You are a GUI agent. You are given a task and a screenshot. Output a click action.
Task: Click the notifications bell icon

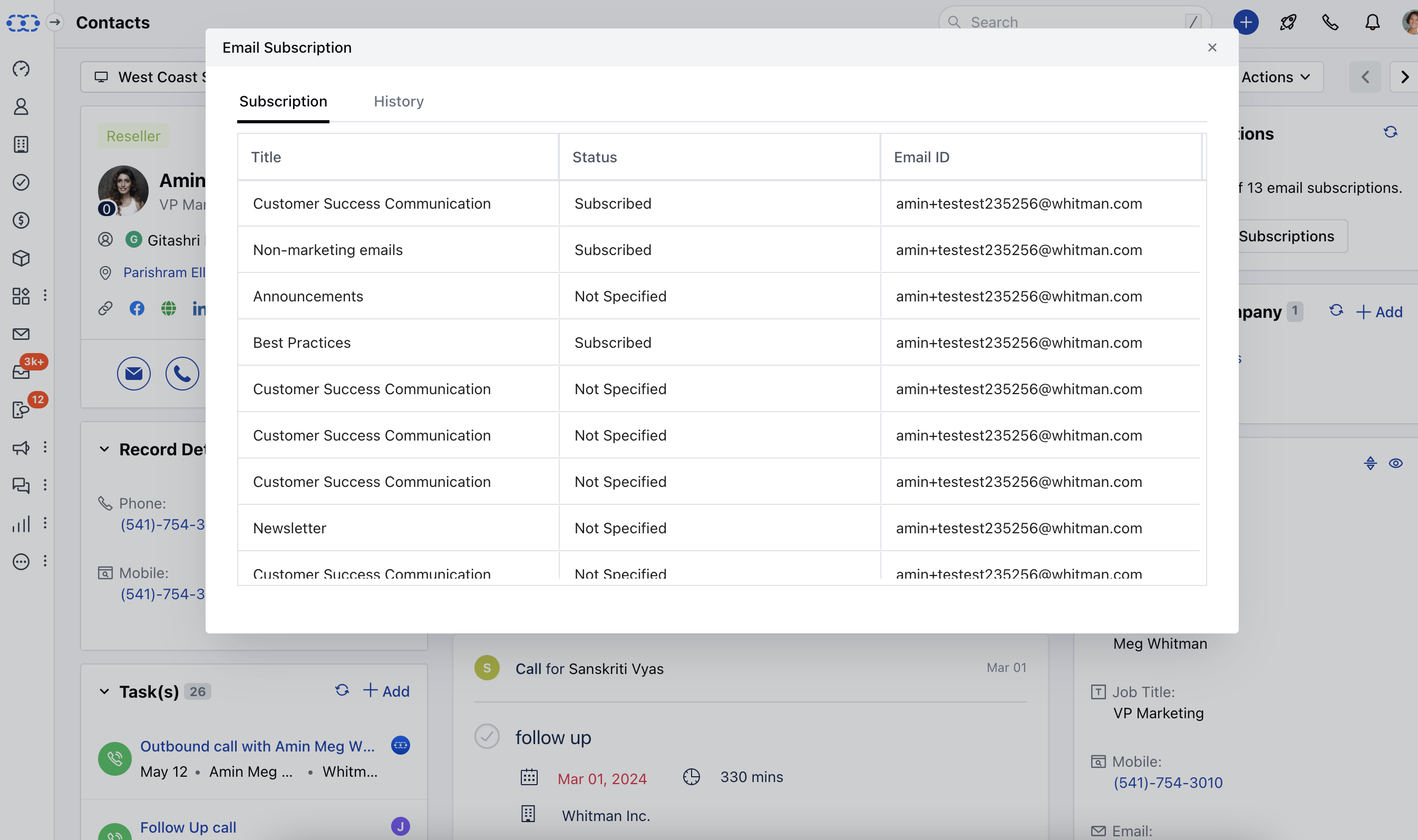1372,23
